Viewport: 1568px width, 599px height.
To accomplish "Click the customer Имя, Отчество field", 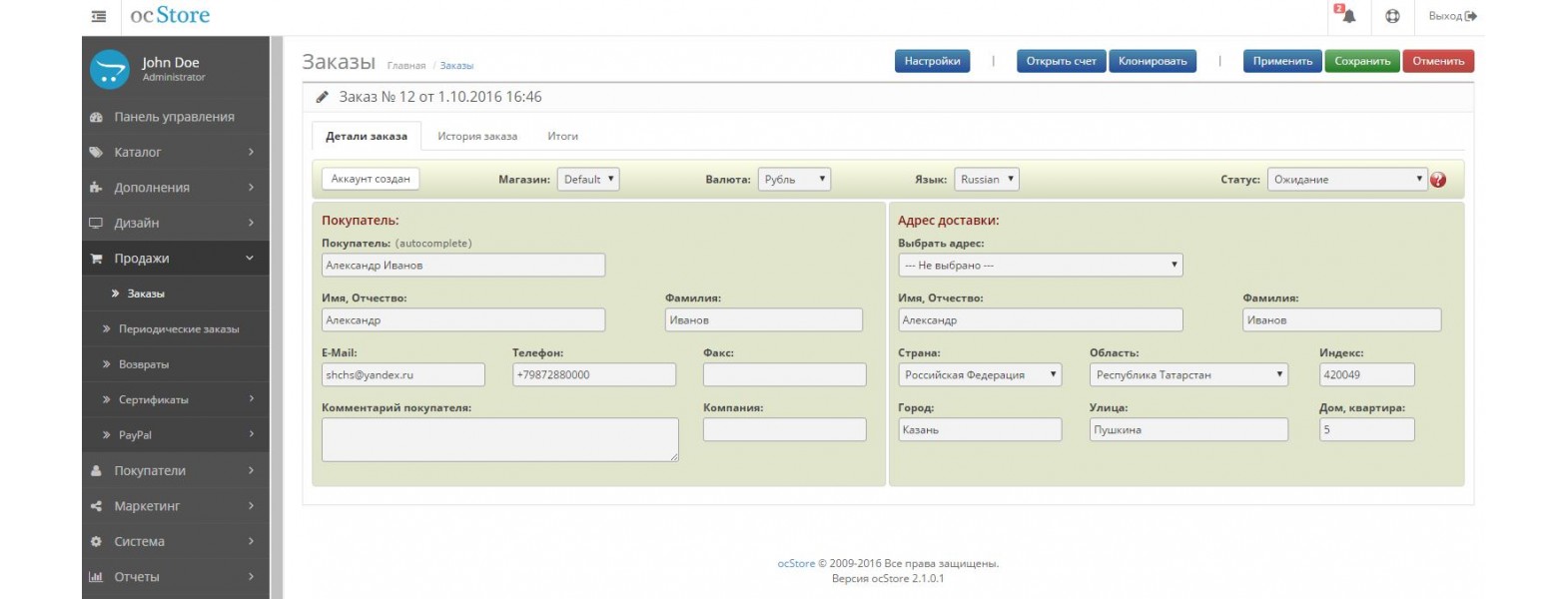I will [x=463, y=320].
